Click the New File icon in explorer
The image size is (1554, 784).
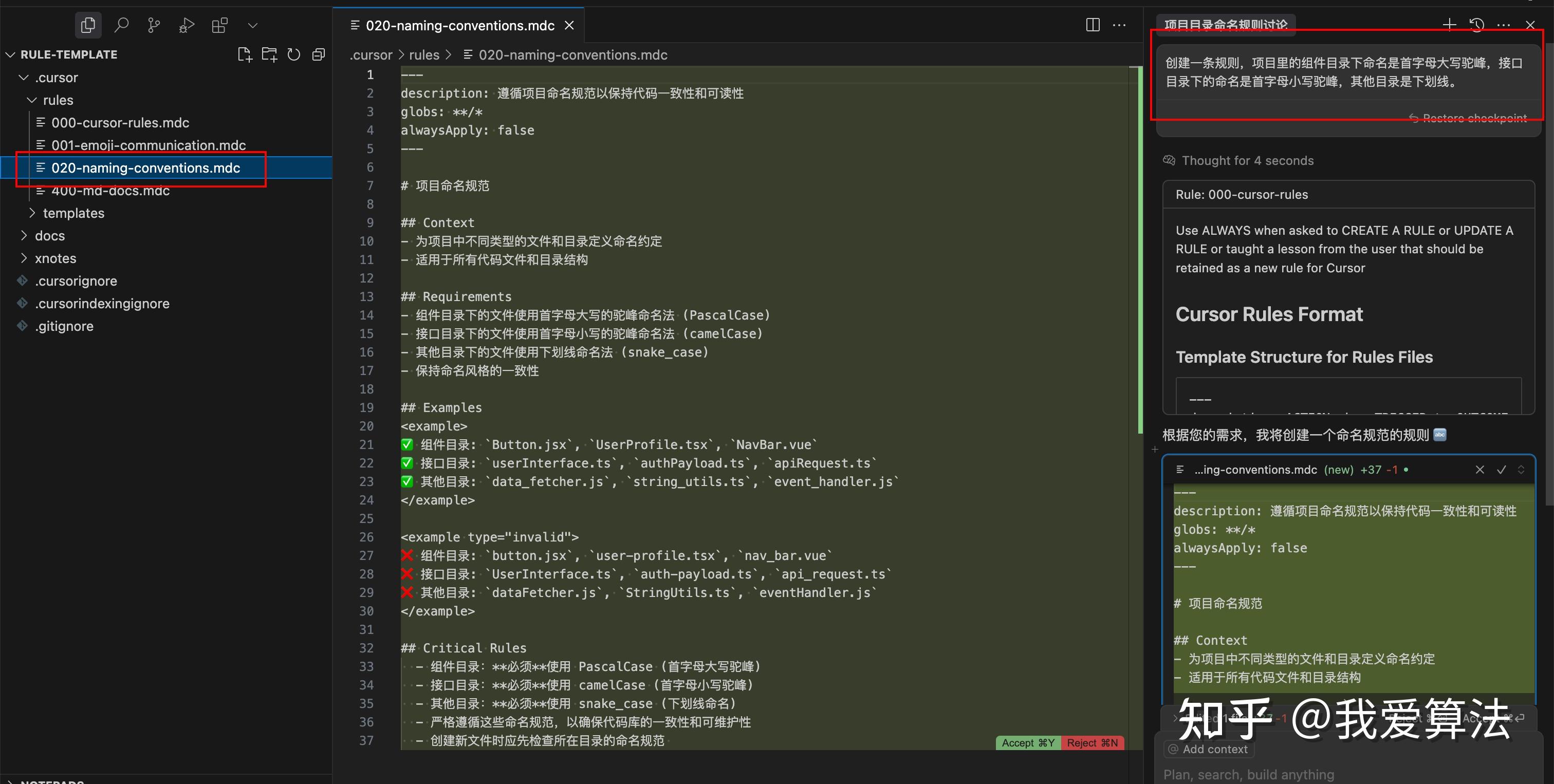(244, 55)
